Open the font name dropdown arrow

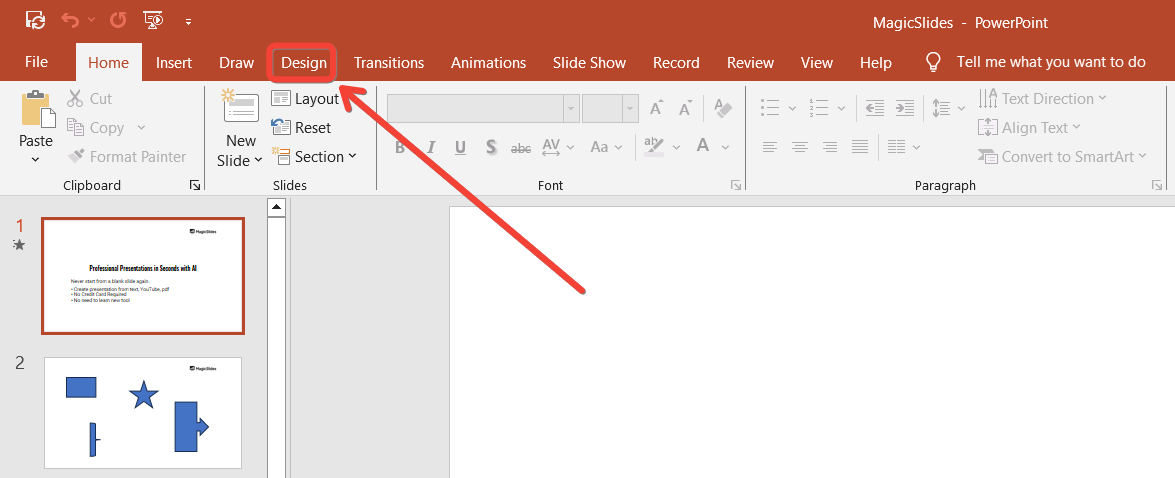(572, 108)
